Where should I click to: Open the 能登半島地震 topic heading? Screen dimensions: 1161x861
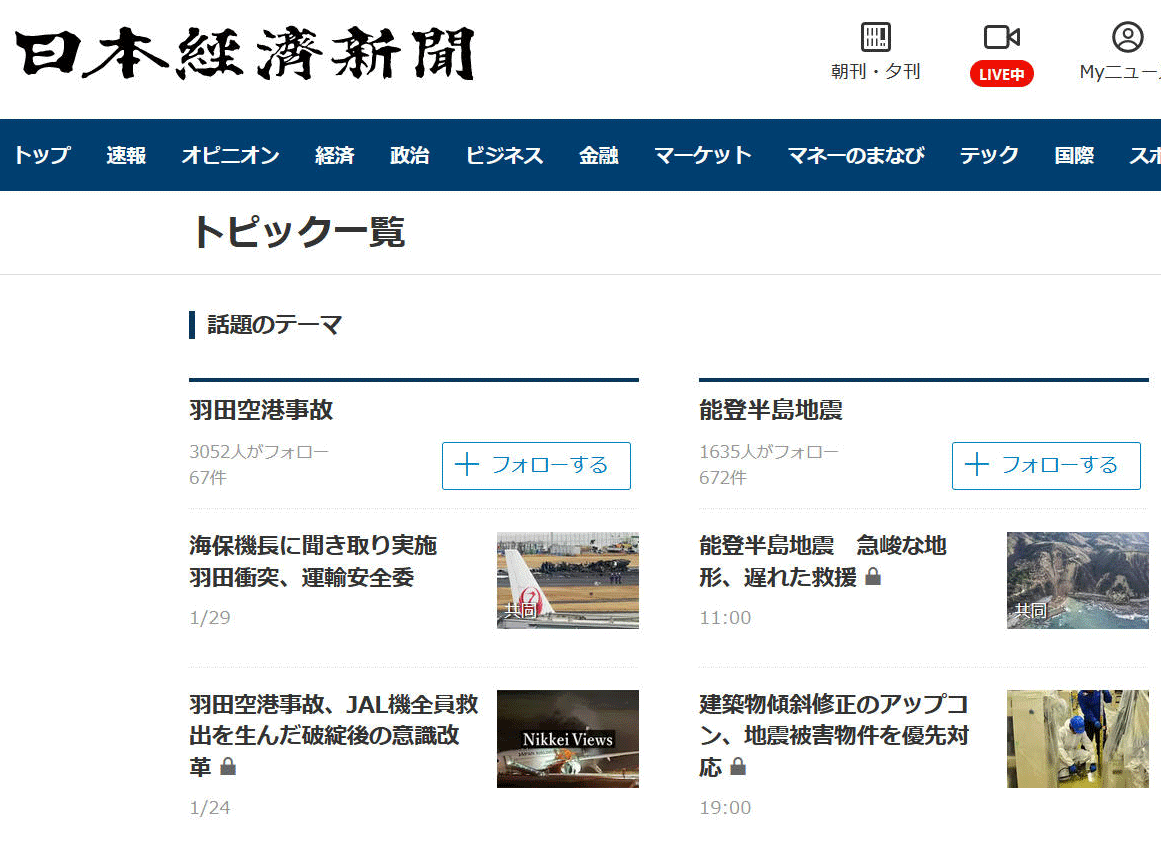coord(771,410)
